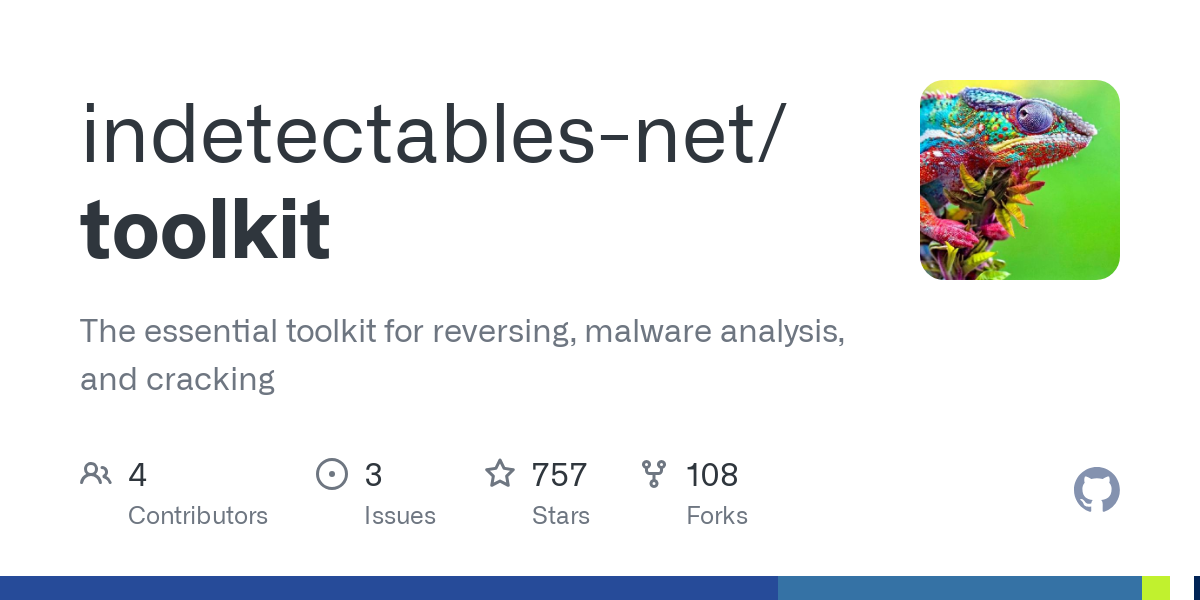This screenshot has width=1200, height=600.
Task: Select the Contributors label
Action: pos(198,516)
